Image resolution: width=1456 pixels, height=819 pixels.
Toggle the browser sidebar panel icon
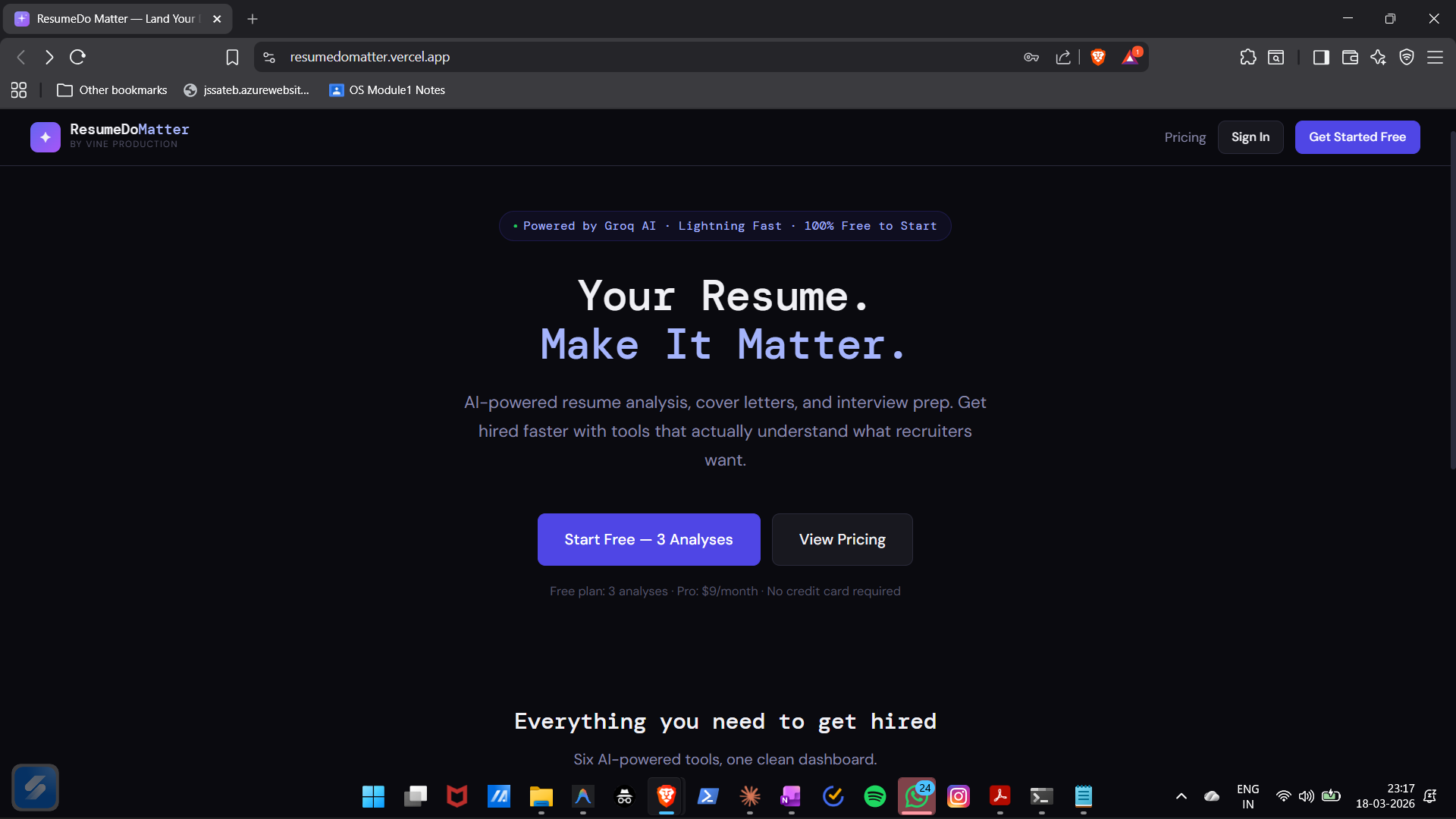[x=1321, y=57]
